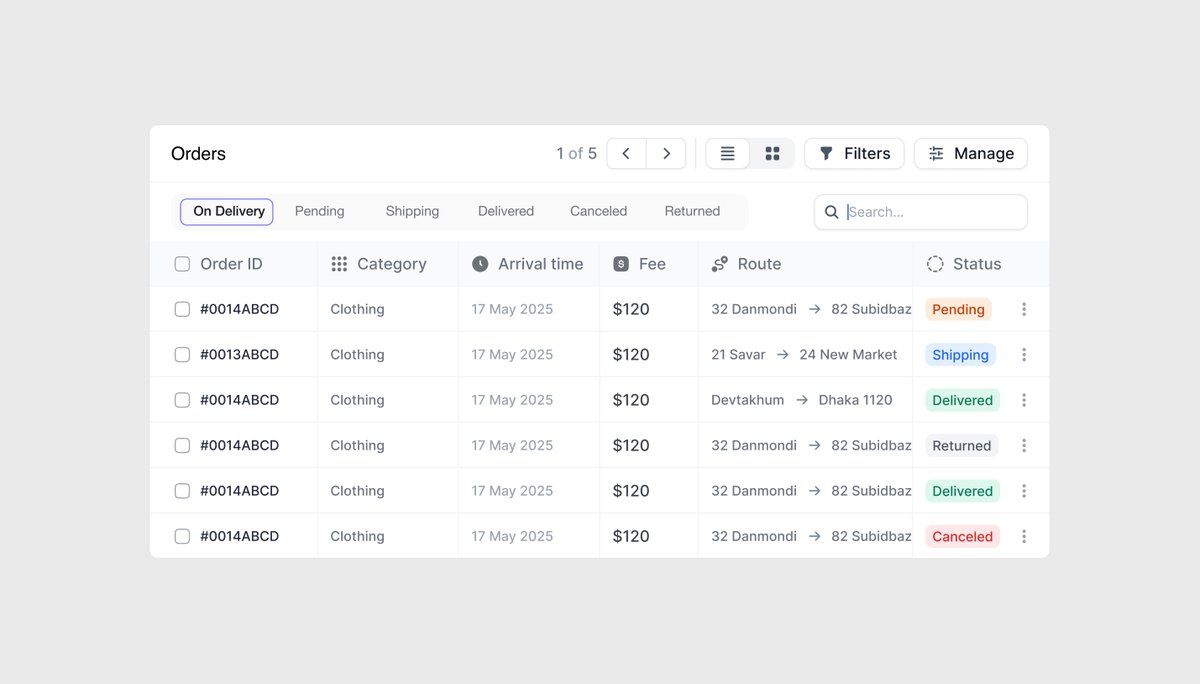This screenshot has width=1200, height=684.
Task: Select the checkbox for order #0013ABCD
Action: click(x=182, y=354)
